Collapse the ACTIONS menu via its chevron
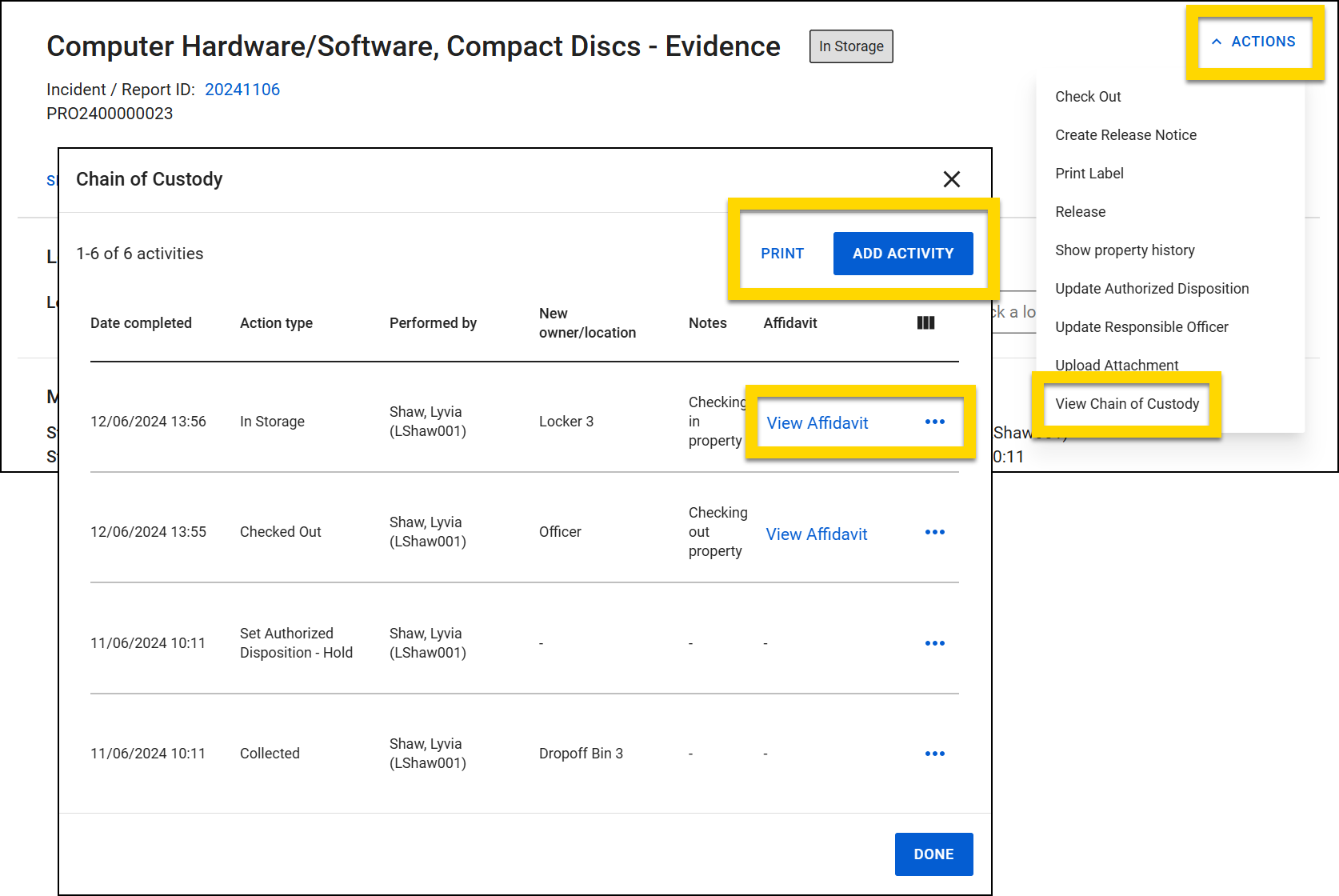This screenshot has width=1339, height=896. click(x=1217, y=41)
